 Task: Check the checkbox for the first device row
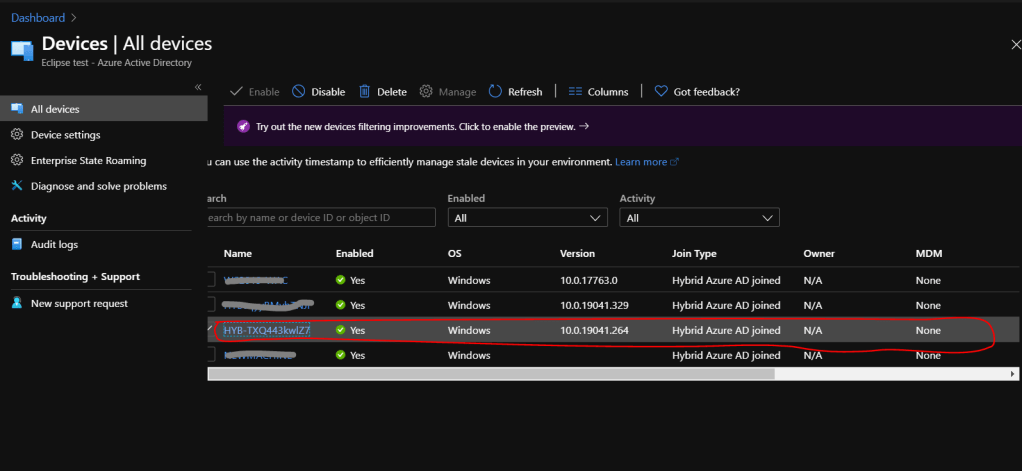click(x=211, y=280)
